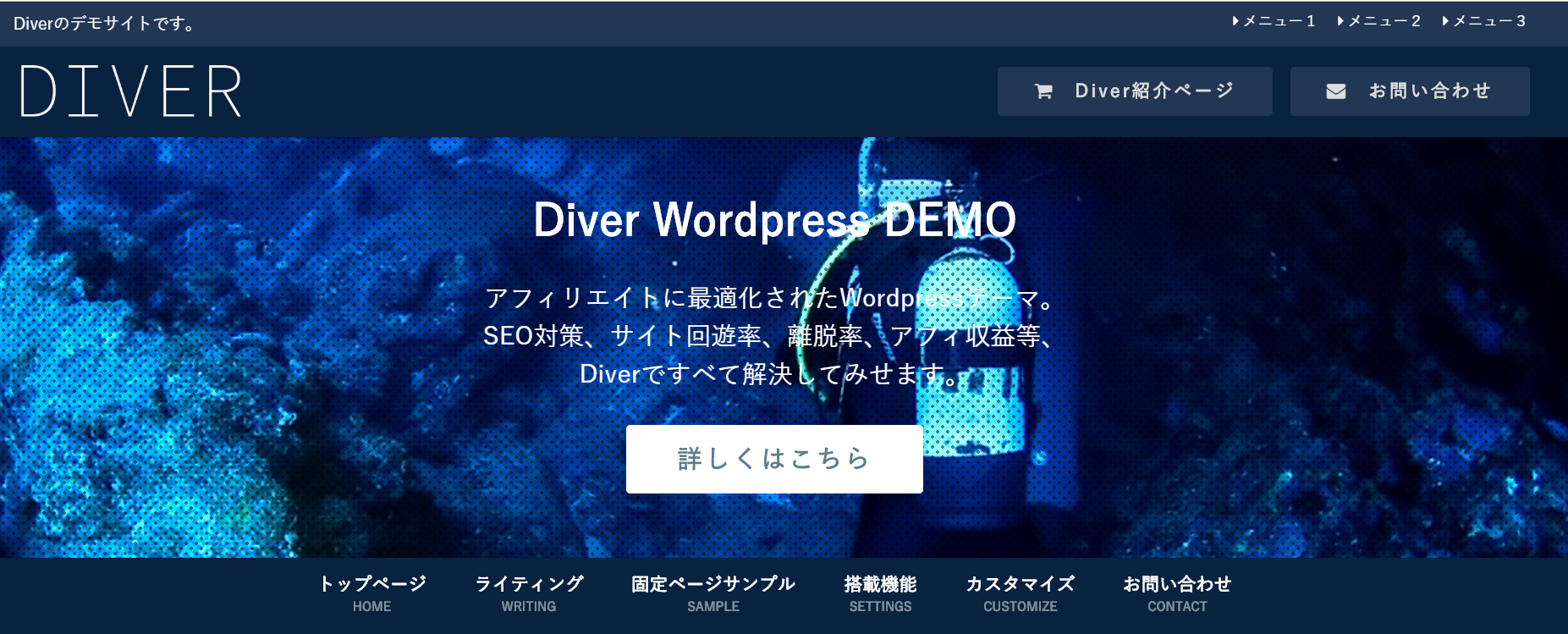Open the Diver紹介ページ button label
1568x634 pixels.
point(1154,91)
